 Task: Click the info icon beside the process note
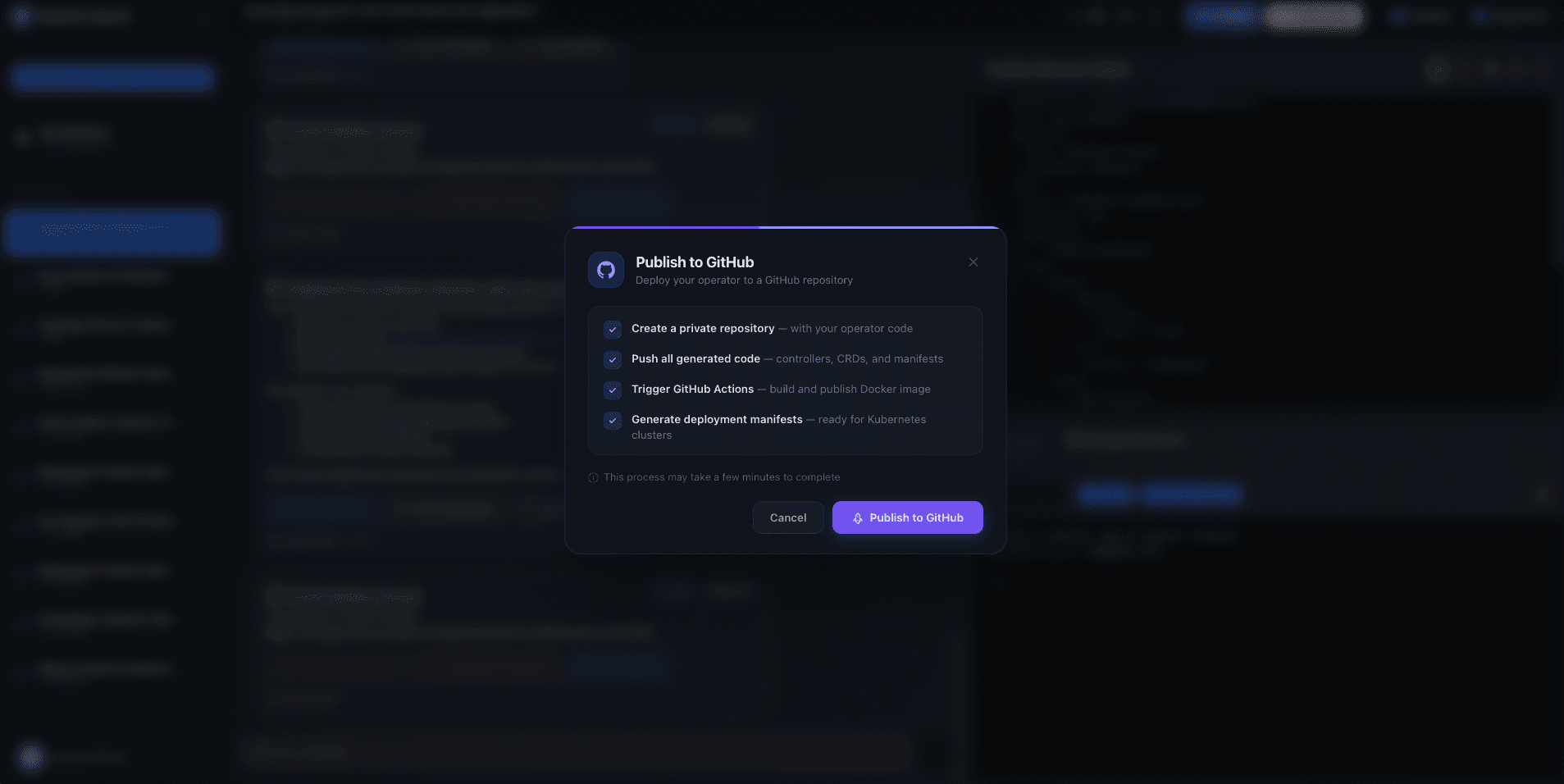(x=593, y=477)
